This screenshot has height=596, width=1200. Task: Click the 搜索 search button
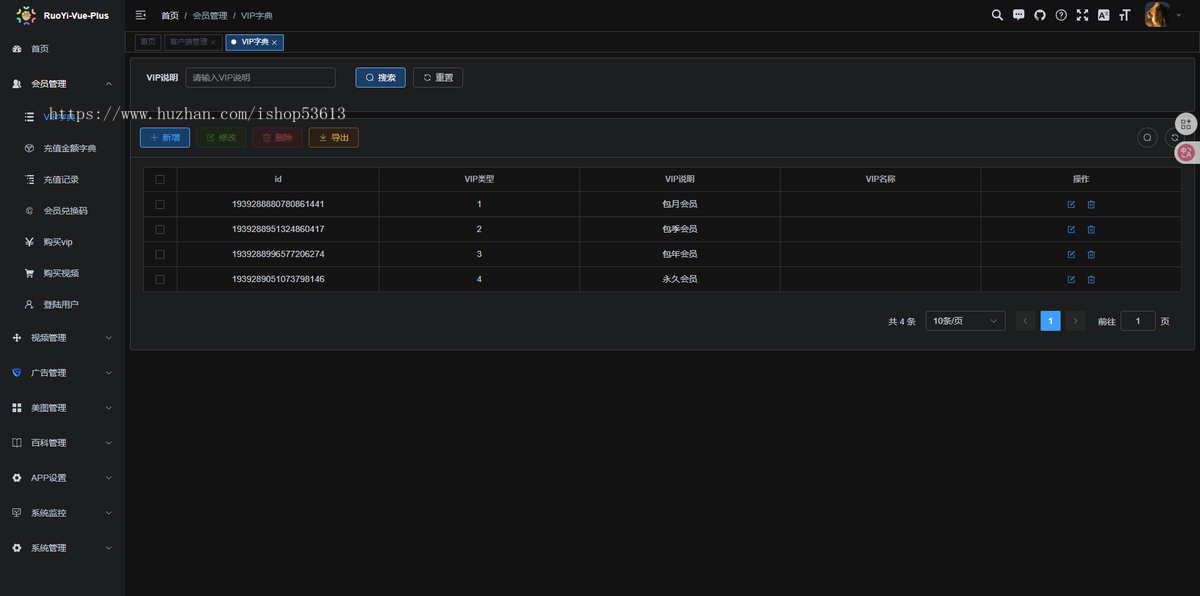381,78
